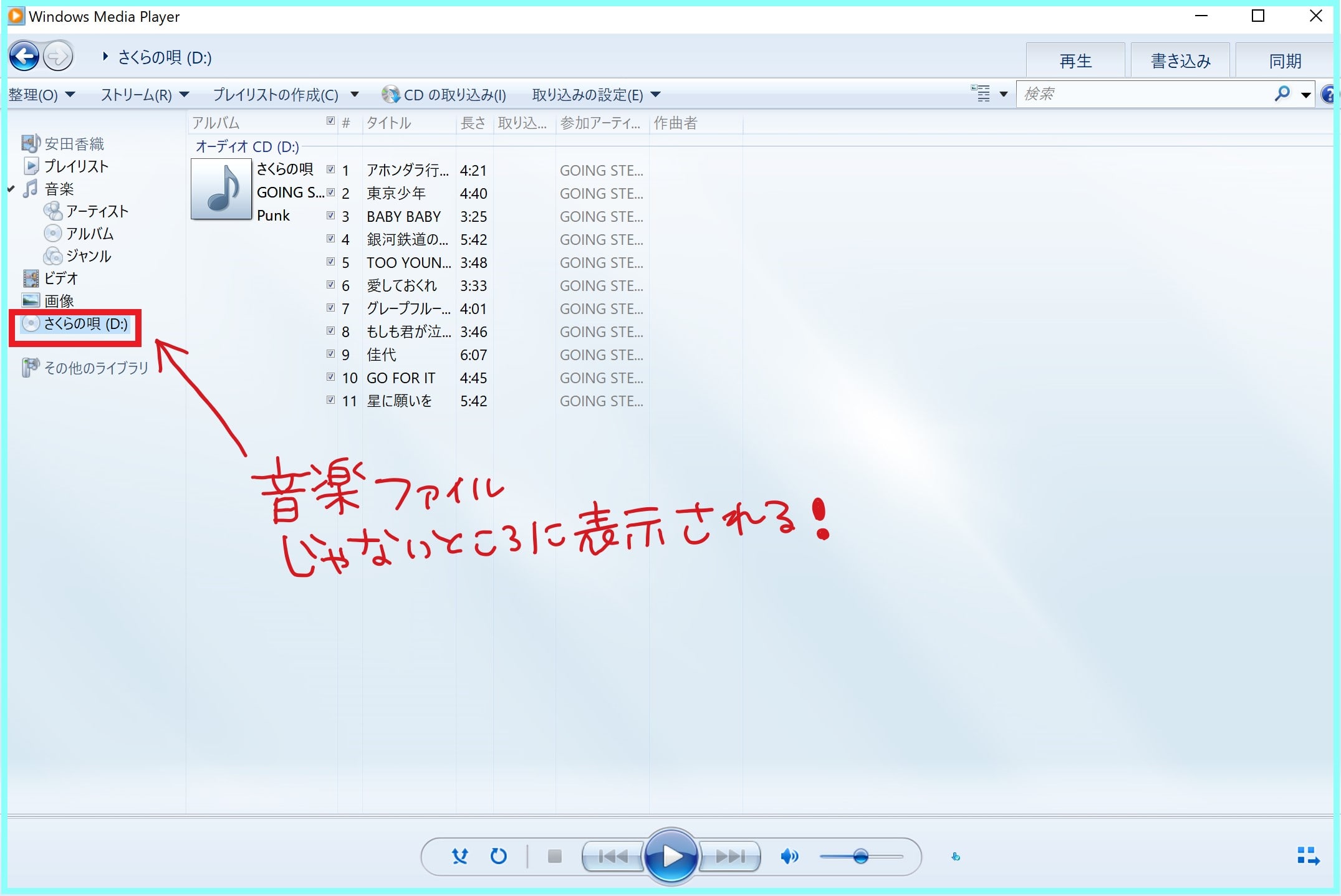The image size is (1341, 896).
Task: Switch to the 再生 tab
Action: tap(1075, 60)
